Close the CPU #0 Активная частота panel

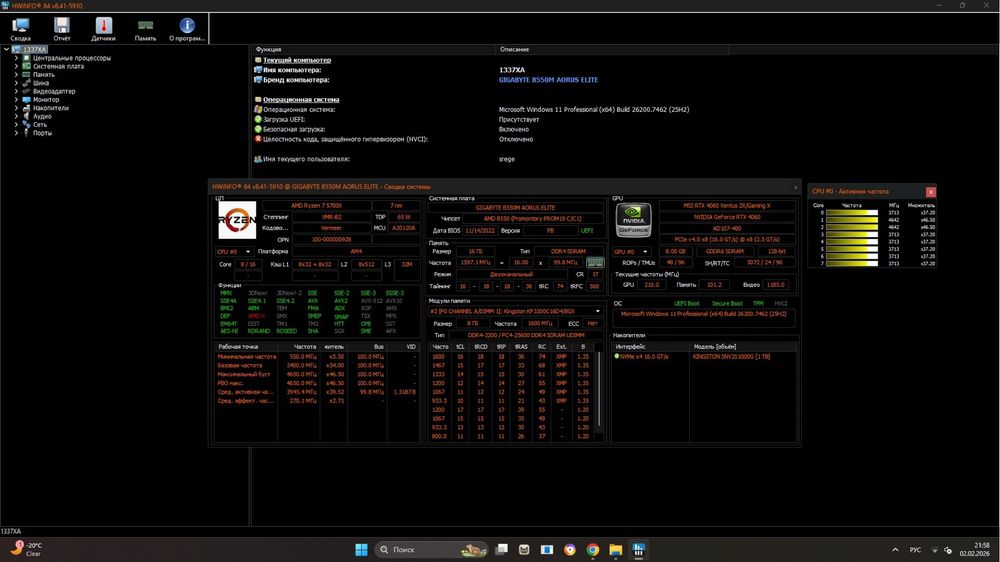coord(930,191)
